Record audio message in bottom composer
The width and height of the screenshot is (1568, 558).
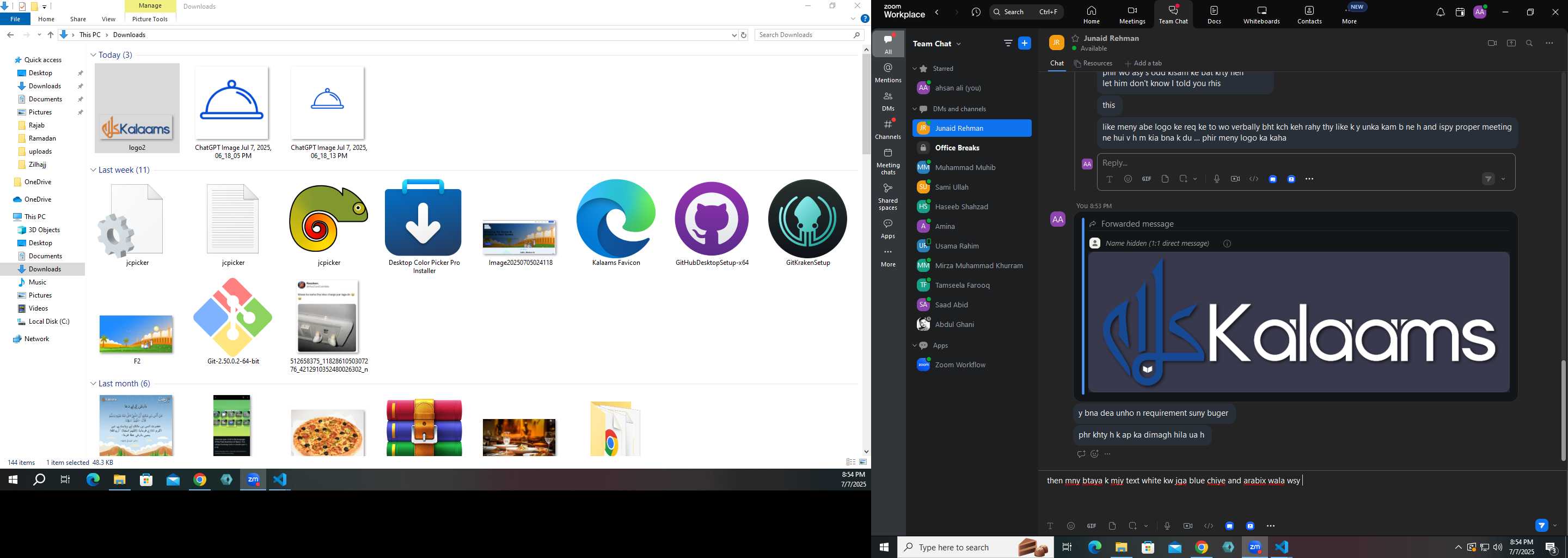(1167, 526)
